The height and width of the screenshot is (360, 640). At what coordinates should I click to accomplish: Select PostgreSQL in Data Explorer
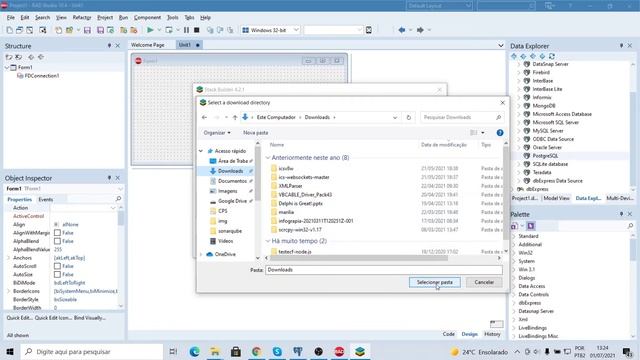pyautogui.click(x=545, y=156)
